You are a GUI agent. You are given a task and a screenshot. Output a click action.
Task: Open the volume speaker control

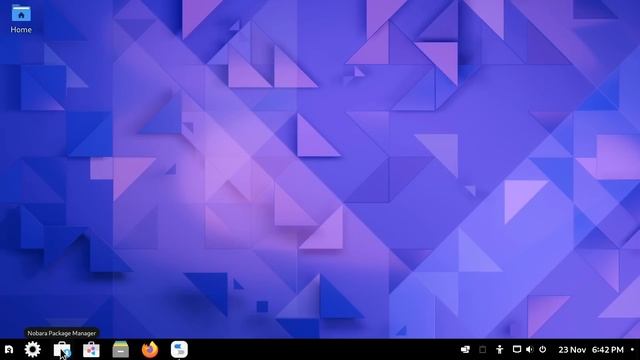(530, 349)
